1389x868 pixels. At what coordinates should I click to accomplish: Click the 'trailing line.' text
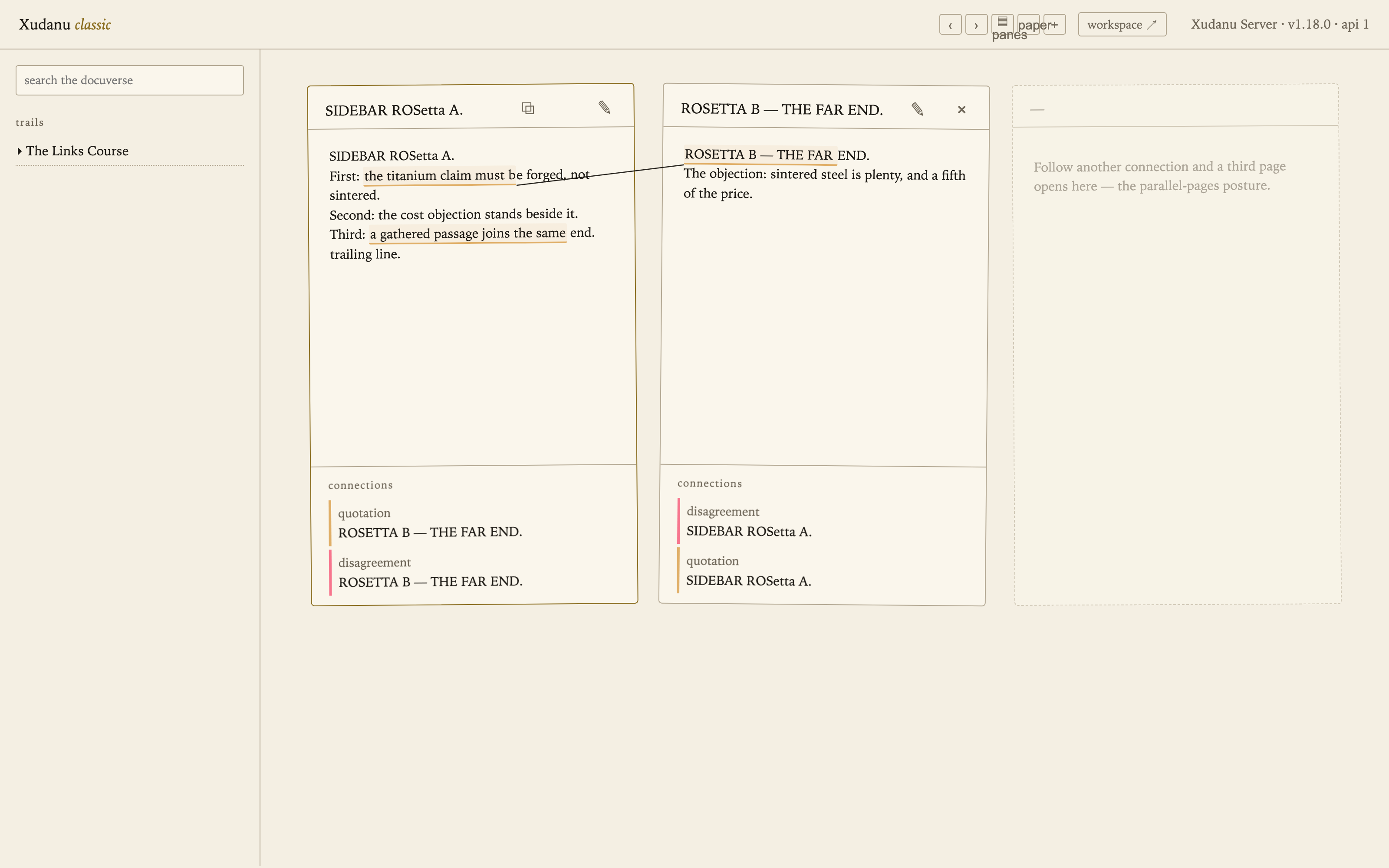[365, 254]
